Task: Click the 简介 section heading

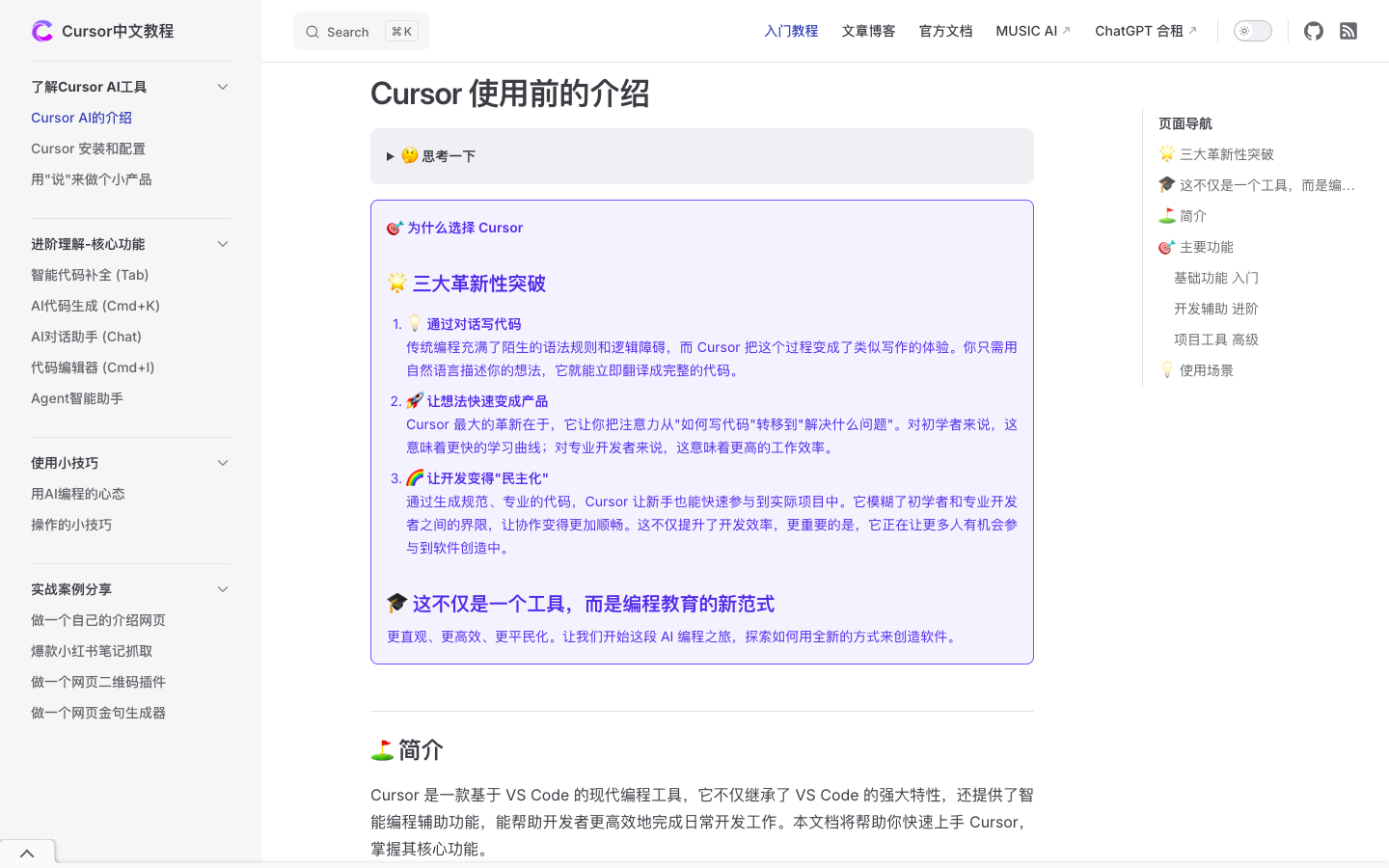Action: 407,749
